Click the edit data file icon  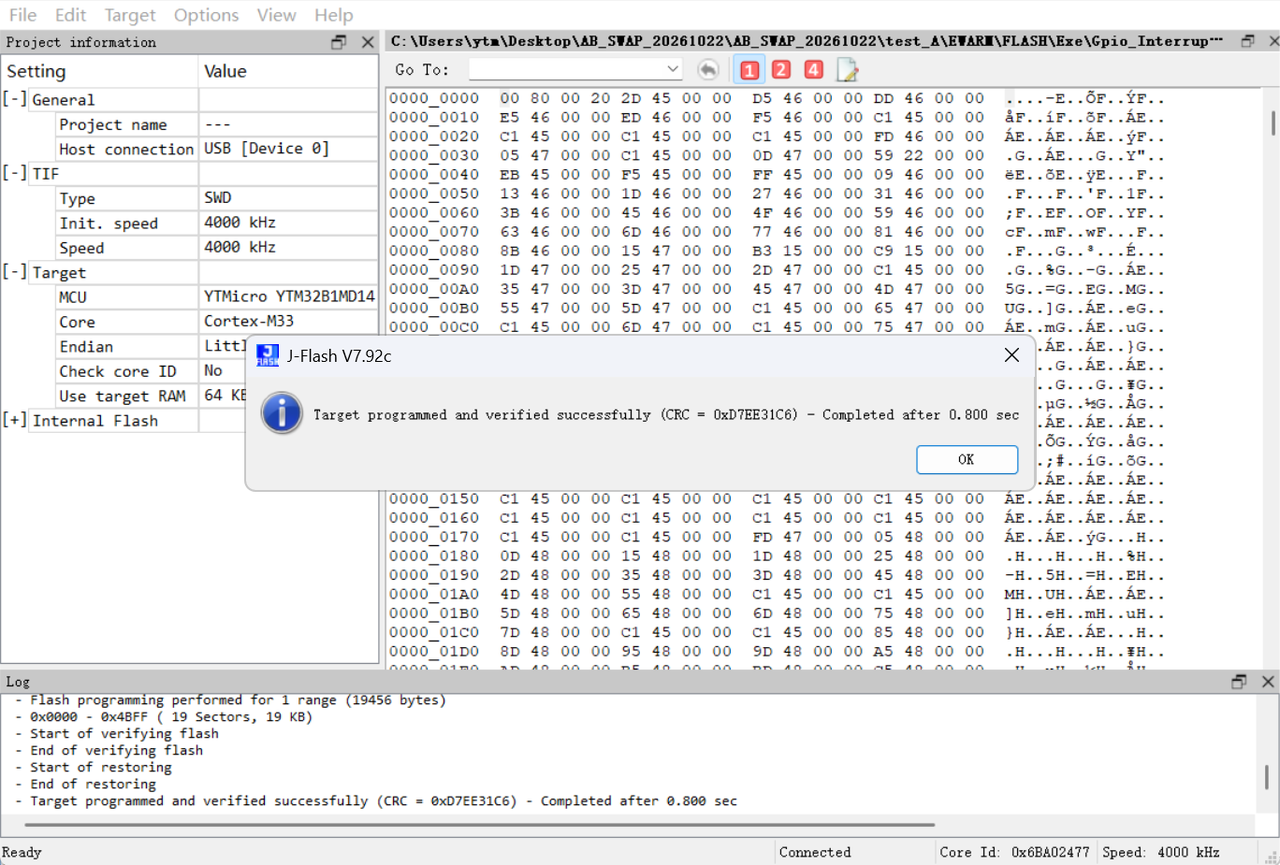(847, 69)
